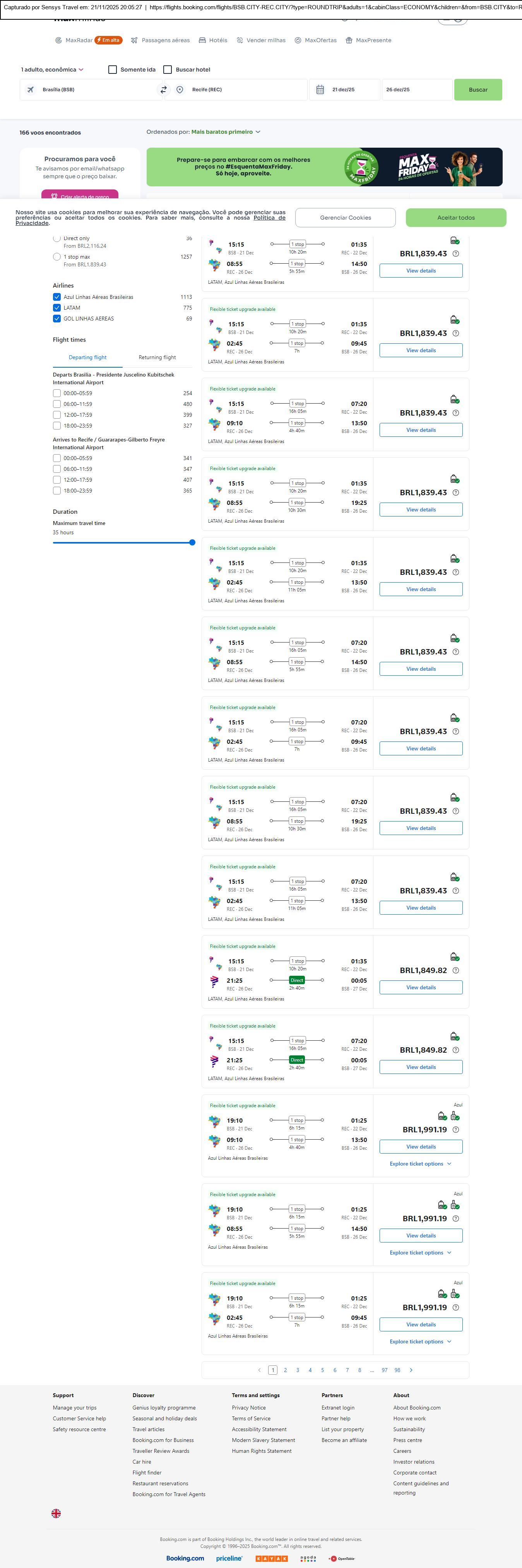Viewport: 522px width, 1568px height.
Task: Click the UK flag language icon in the footer
Action: [x=56, y=1513]
